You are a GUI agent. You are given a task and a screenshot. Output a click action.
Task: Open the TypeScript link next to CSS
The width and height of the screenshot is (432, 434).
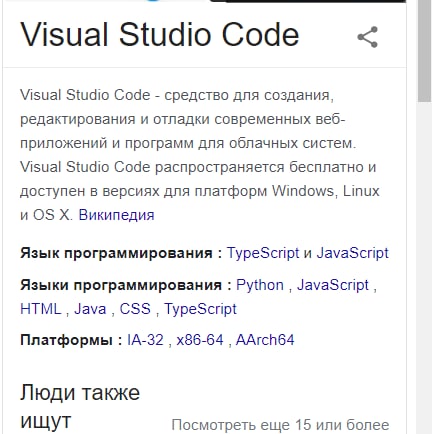(200, 309)
